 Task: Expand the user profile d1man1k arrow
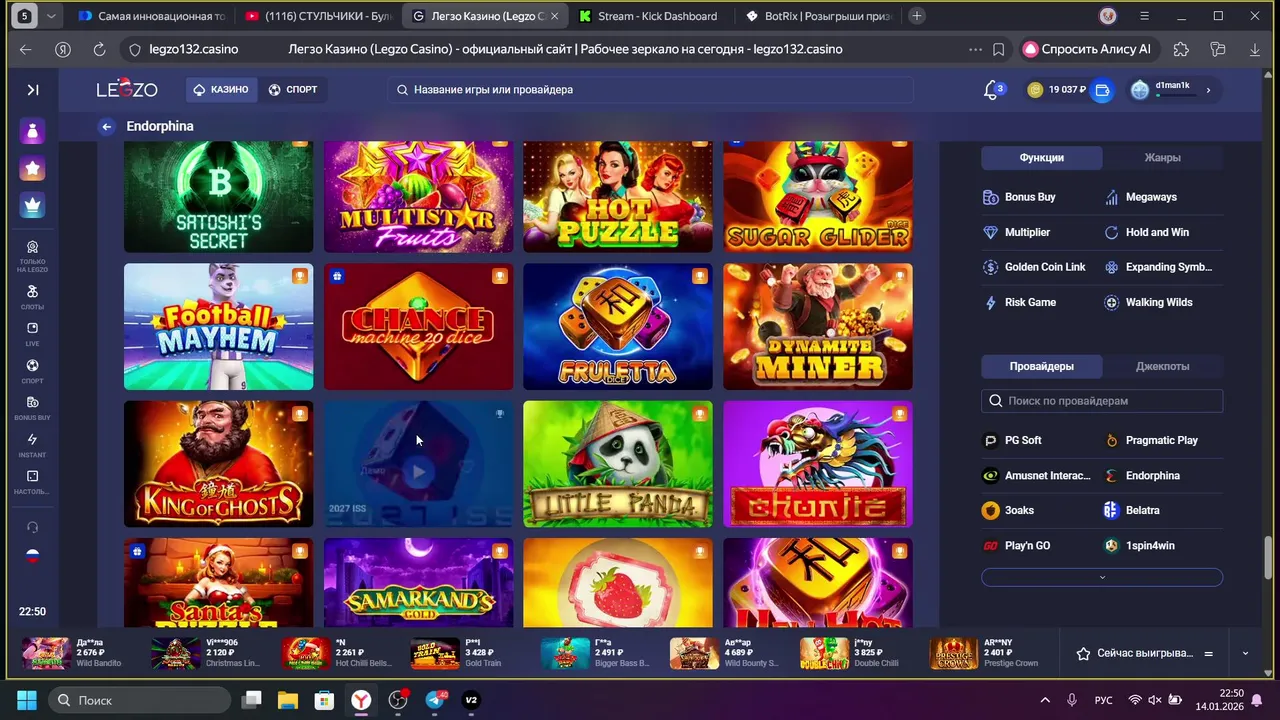coord(1208,90)
